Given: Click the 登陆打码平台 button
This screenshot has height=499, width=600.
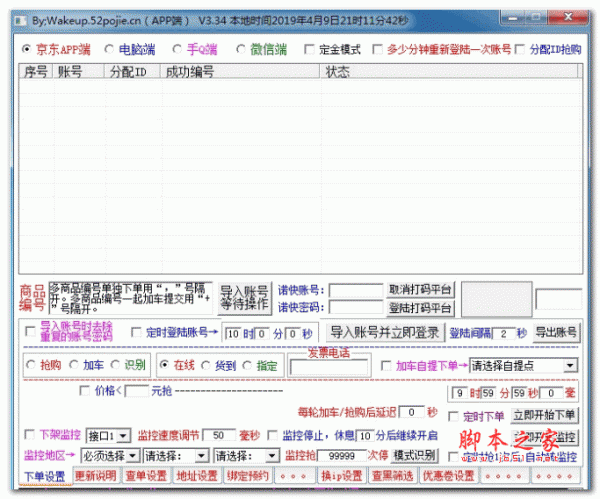Looking at the screenshot, I should click(x=420, y=308).
